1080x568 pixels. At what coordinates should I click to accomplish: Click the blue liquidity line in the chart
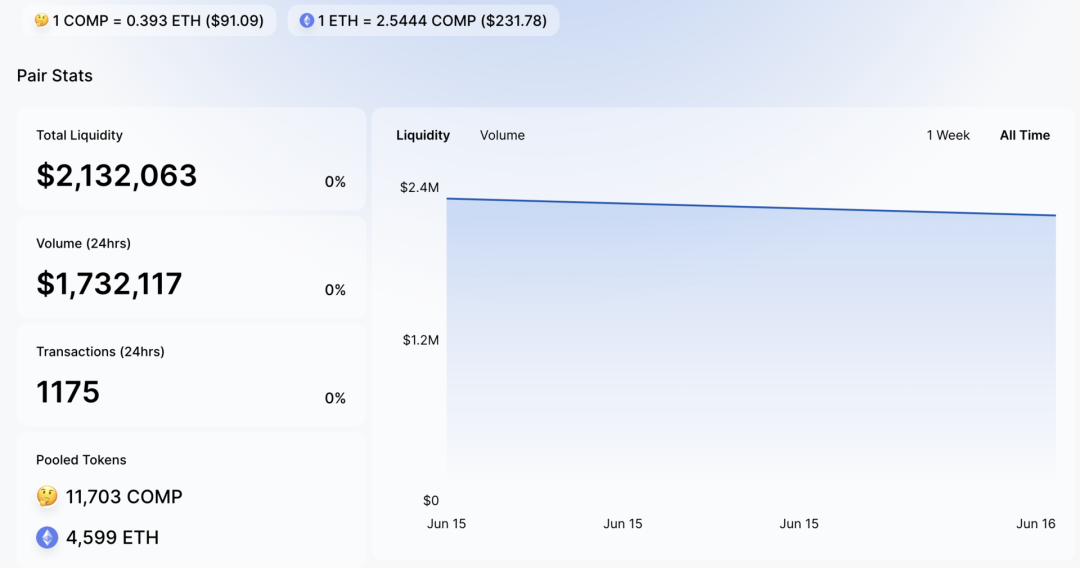pos(751,207)
